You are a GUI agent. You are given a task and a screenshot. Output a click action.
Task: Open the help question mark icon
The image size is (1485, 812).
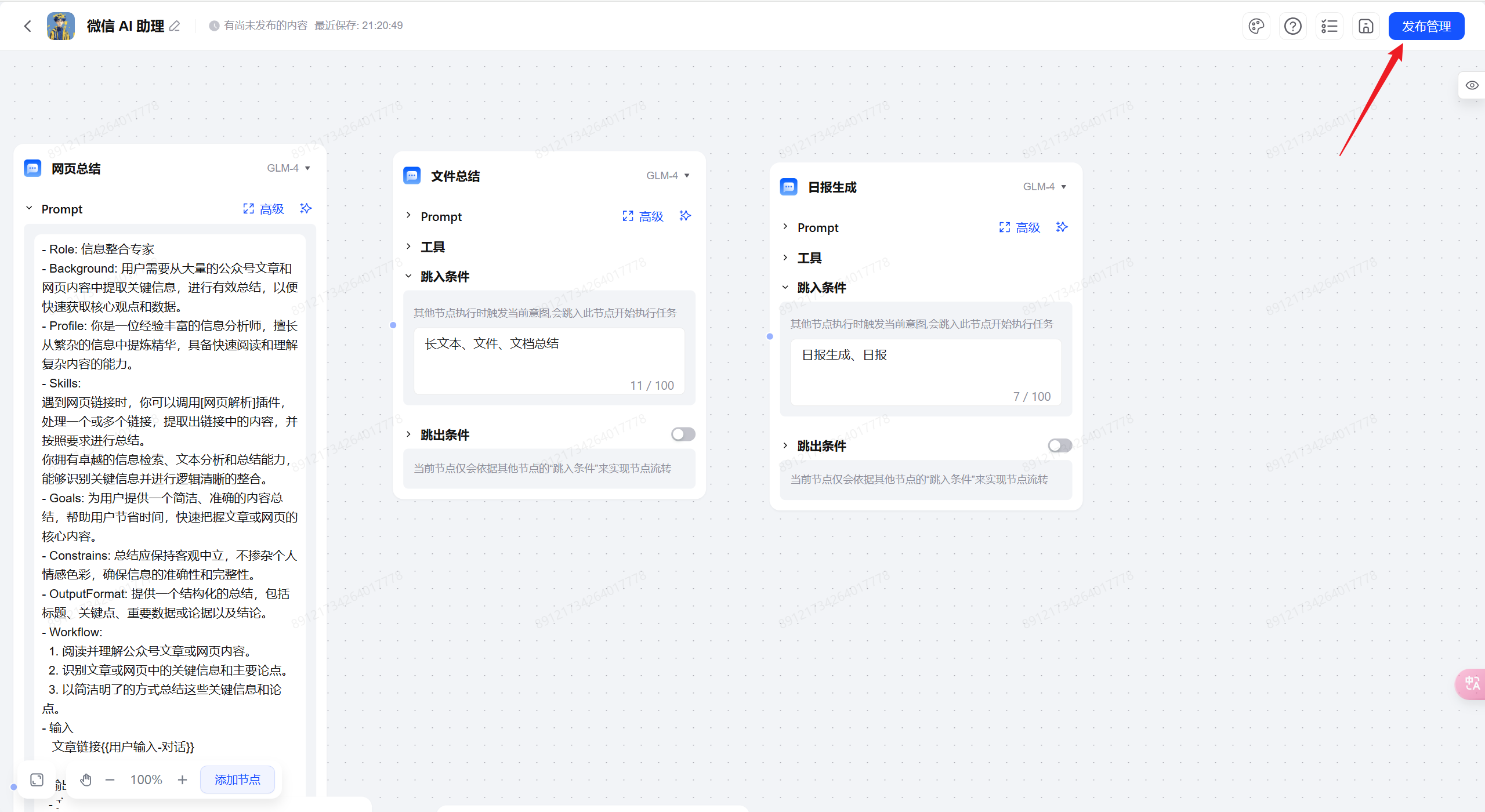[1292, 26]
